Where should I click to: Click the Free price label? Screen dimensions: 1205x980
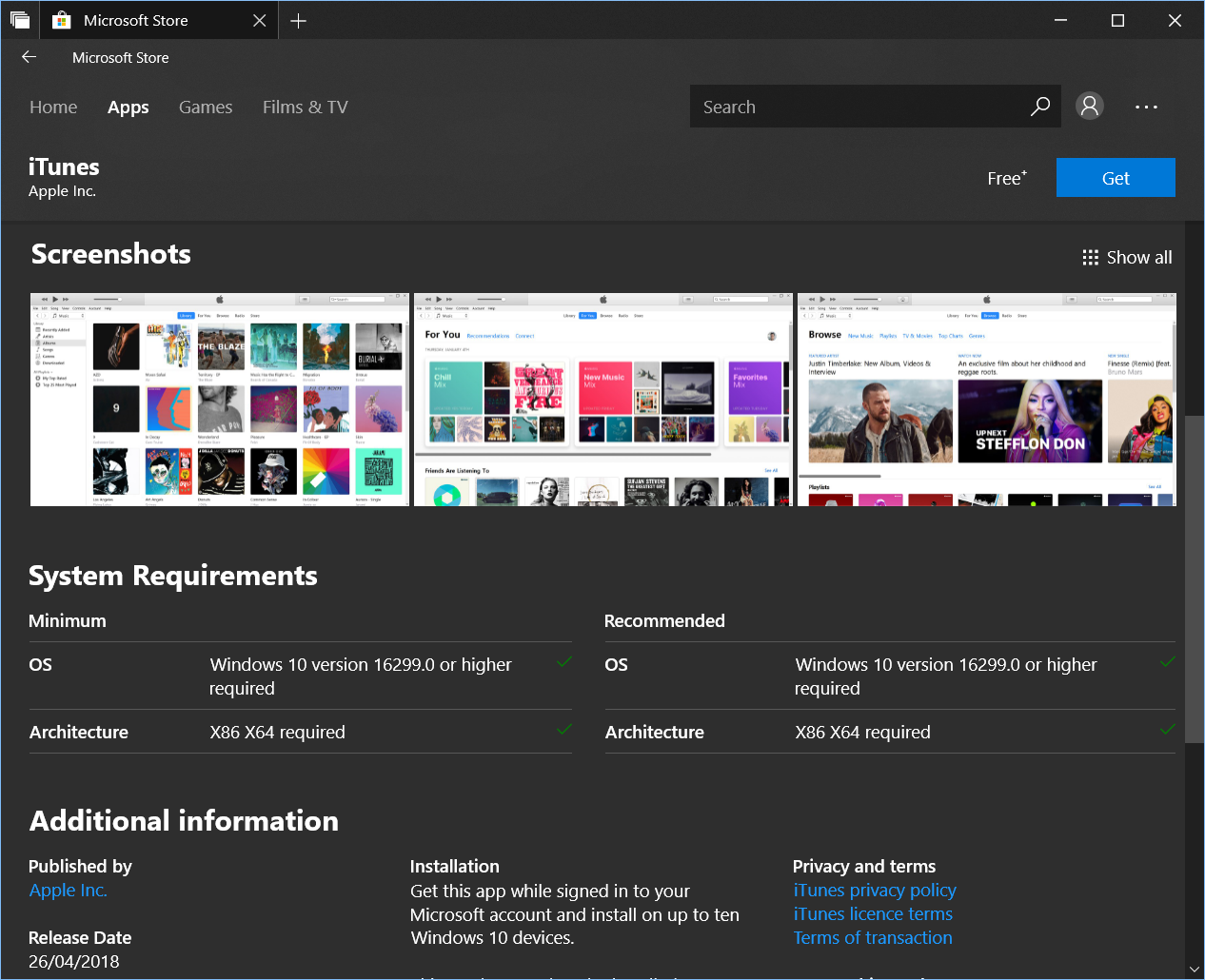click(x=1007, y=178)
